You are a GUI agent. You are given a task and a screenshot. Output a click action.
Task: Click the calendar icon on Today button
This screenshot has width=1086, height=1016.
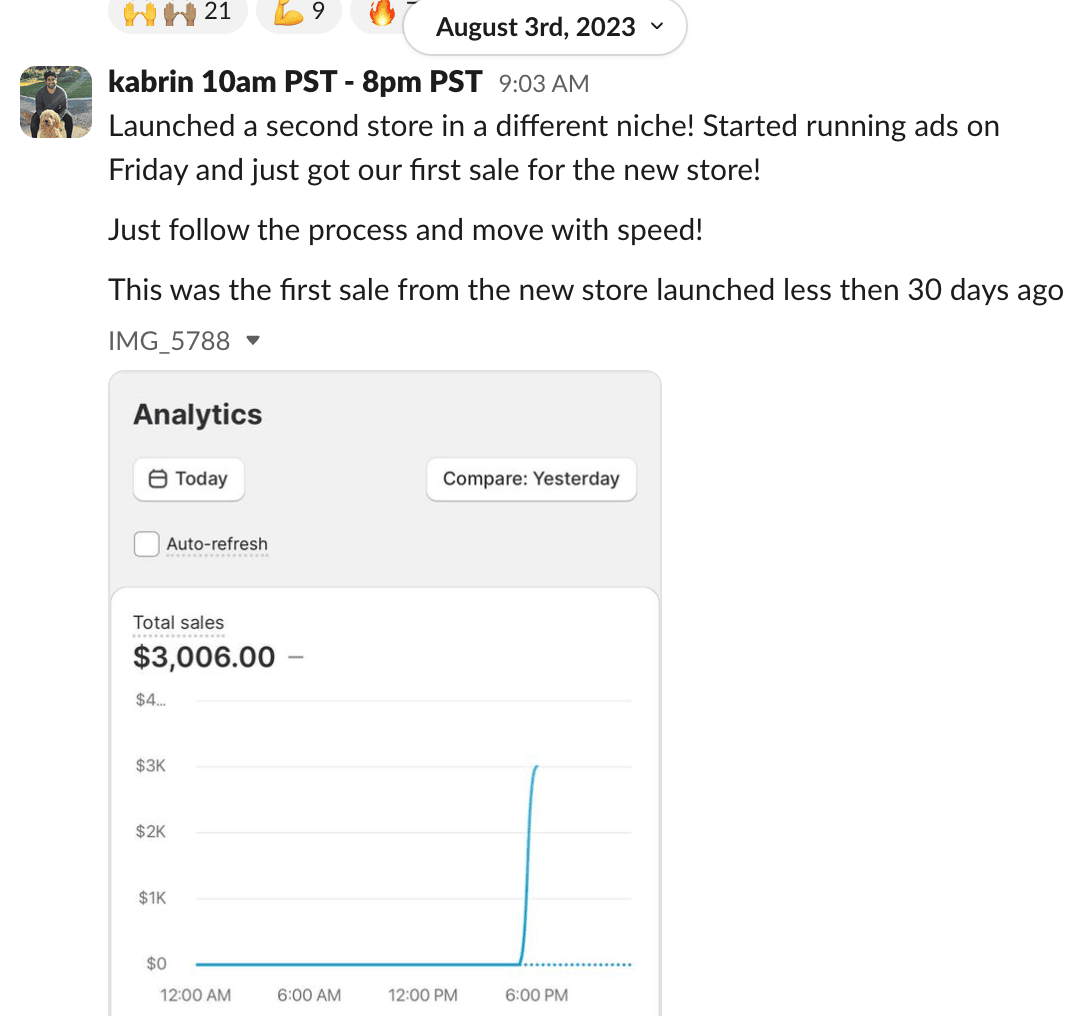pos(157,479)
